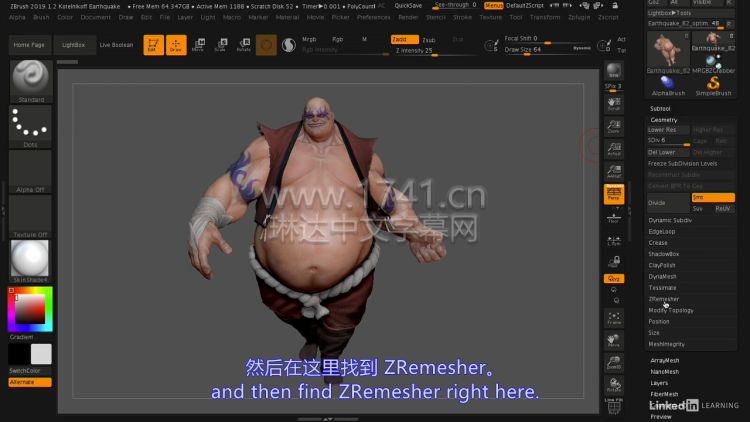Click the lock camera icon

tap(614, 261)
